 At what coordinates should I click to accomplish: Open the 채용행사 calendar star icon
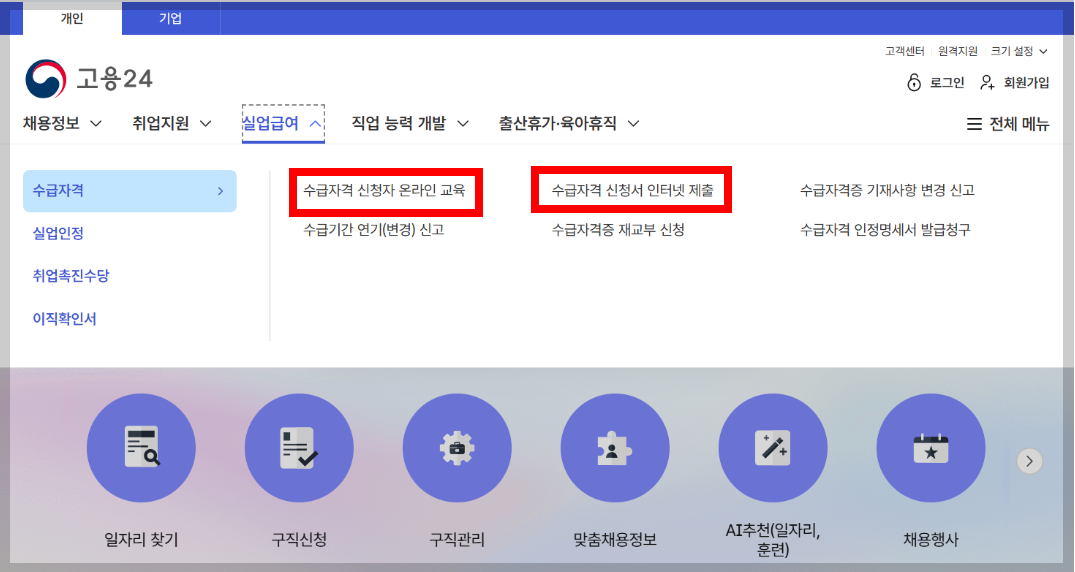(931, 448)
